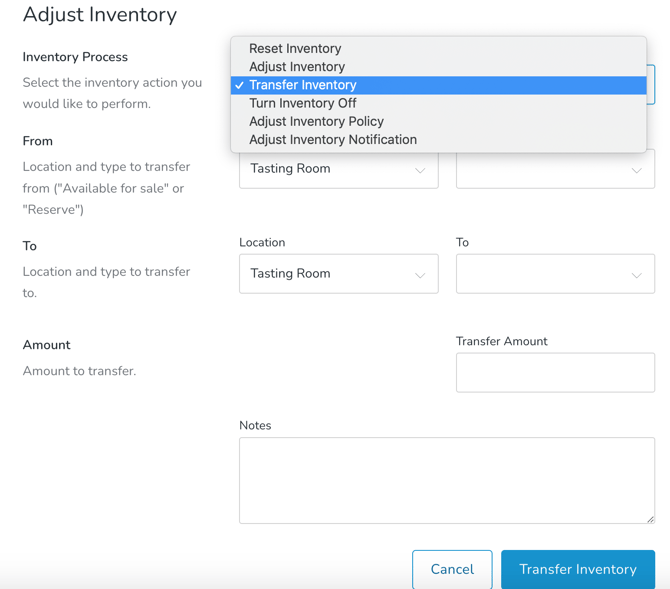Focus the Transfer Amount input field
This screenshot has width=670, height=589.
pos(555,373)
